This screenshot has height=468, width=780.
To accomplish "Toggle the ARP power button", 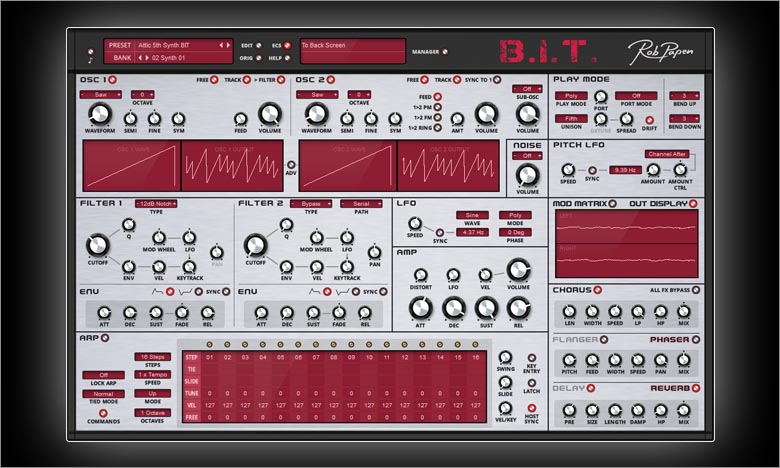I will point(105,338).
